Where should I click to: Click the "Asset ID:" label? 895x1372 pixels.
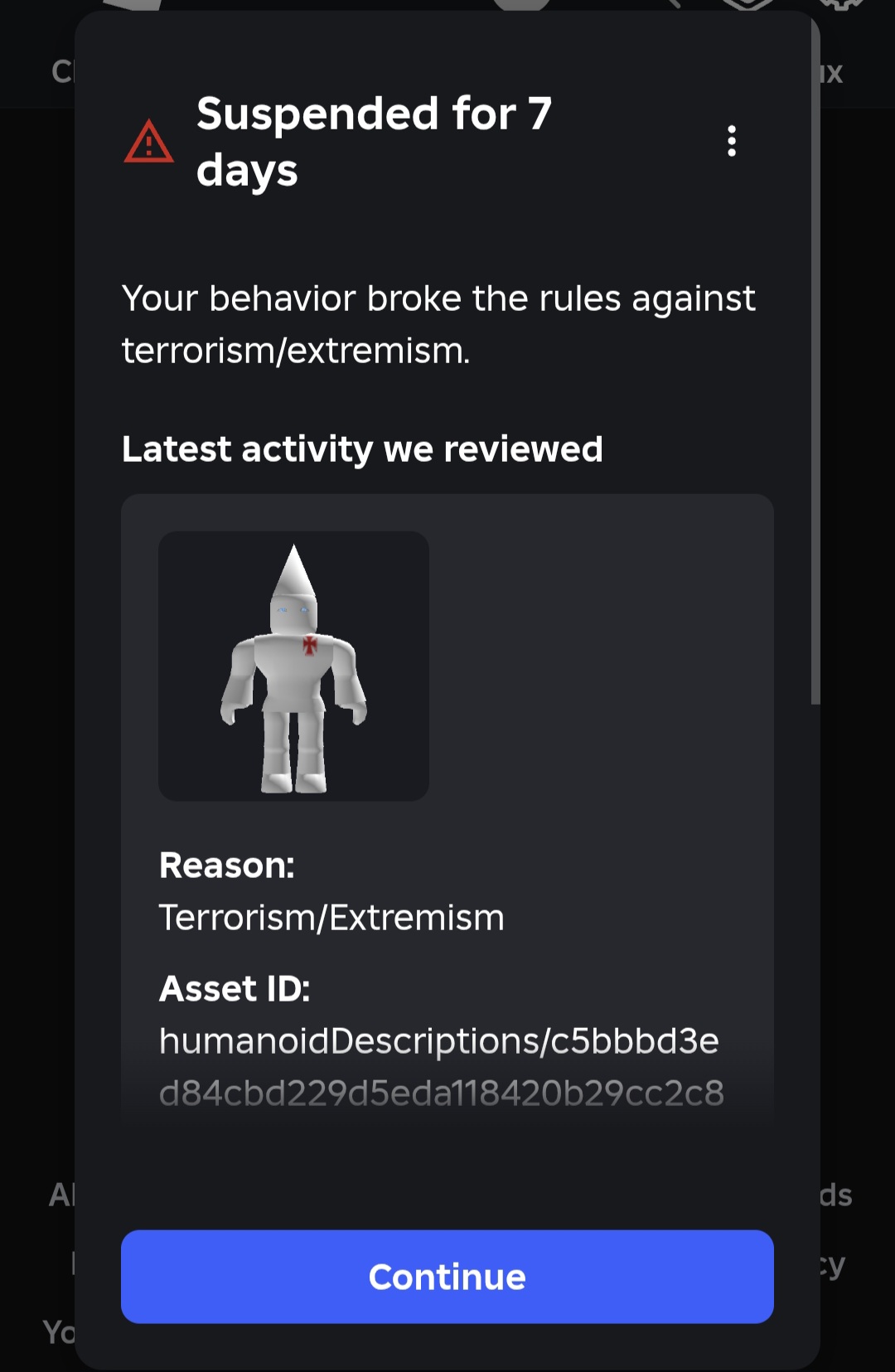point(235,989)
